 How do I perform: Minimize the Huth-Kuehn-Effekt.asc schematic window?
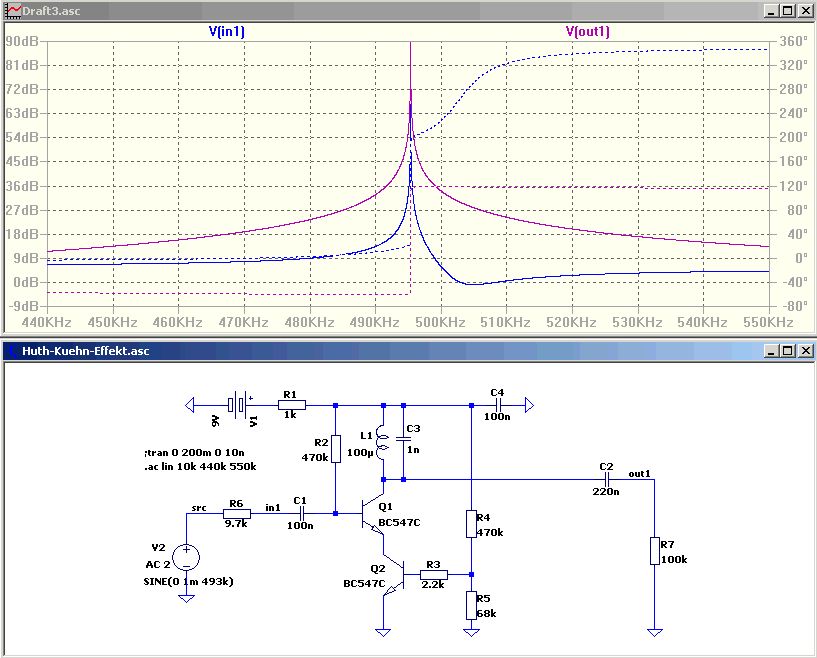(771, 351)
